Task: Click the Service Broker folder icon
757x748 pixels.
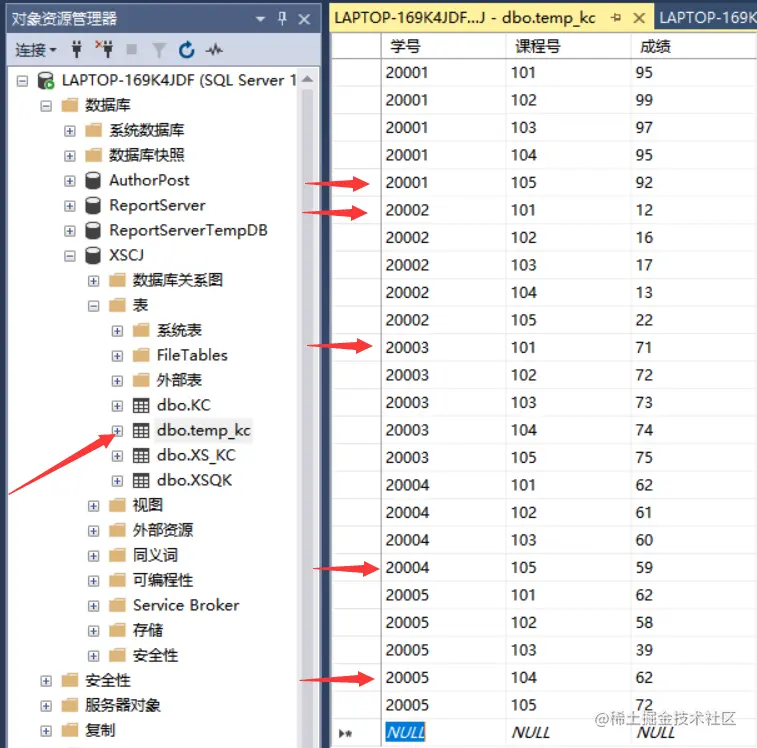Action: 117,605
